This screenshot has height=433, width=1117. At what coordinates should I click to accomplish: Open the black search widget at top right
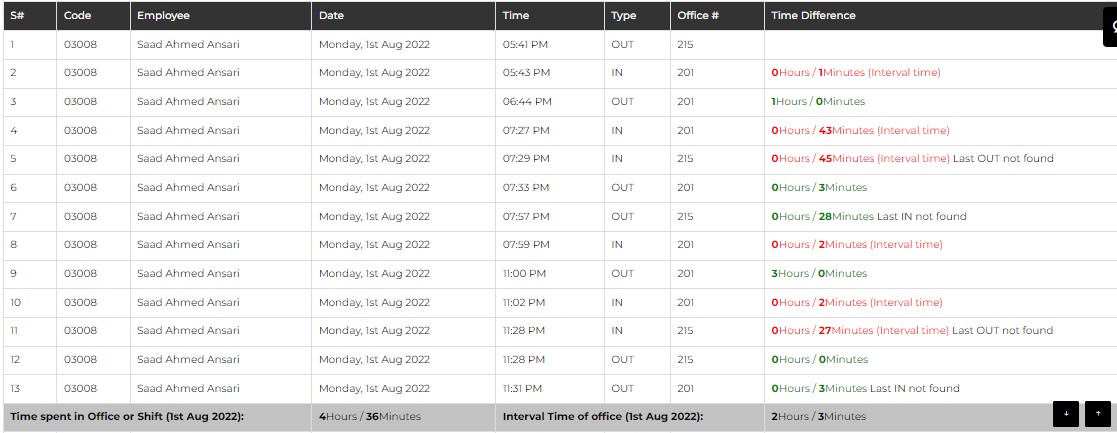[x=1110, y=27]
